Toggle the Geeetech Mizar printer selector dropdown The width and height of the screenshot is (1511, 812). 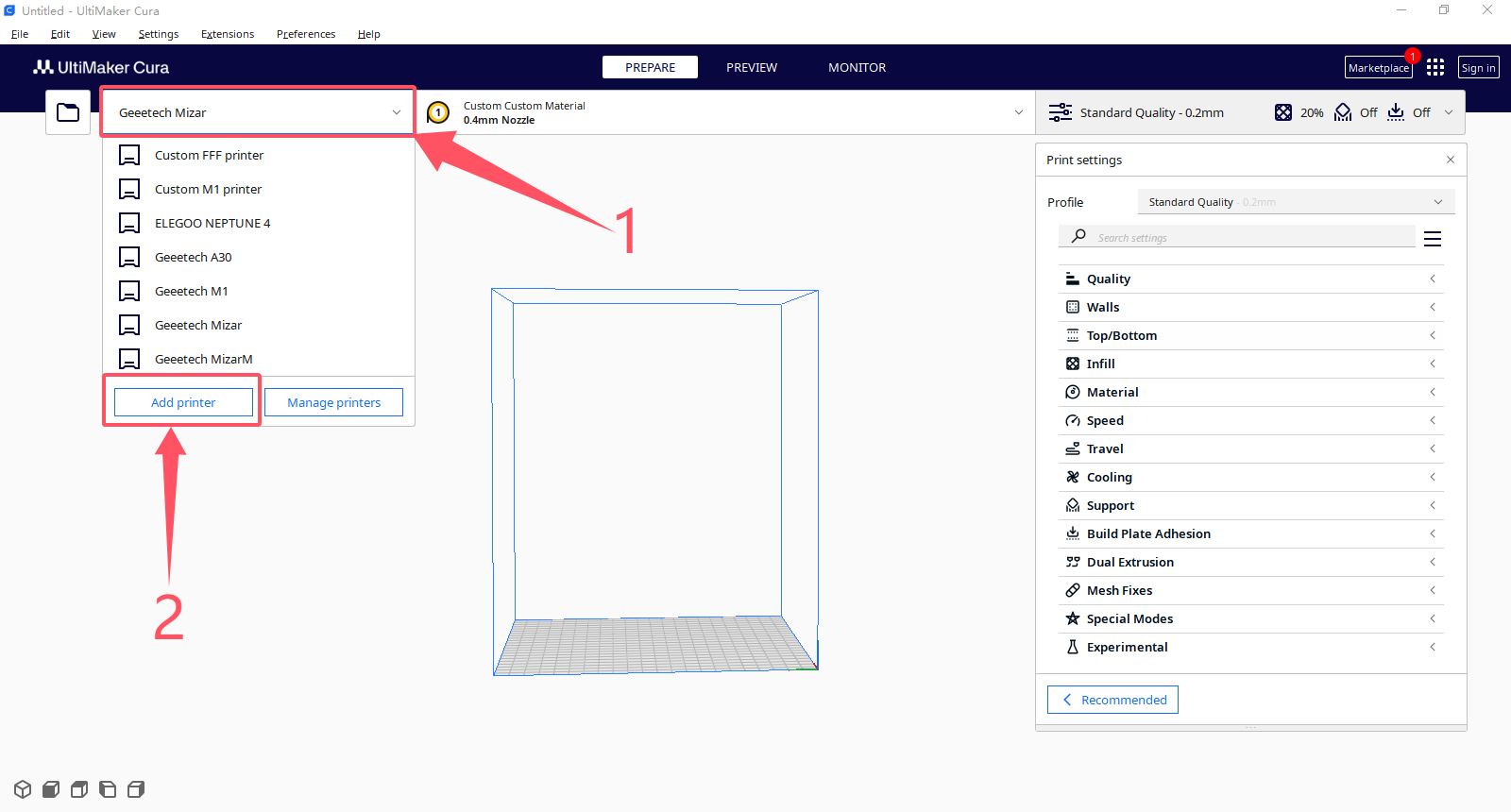pyautogui.click(x=258, y=112)
